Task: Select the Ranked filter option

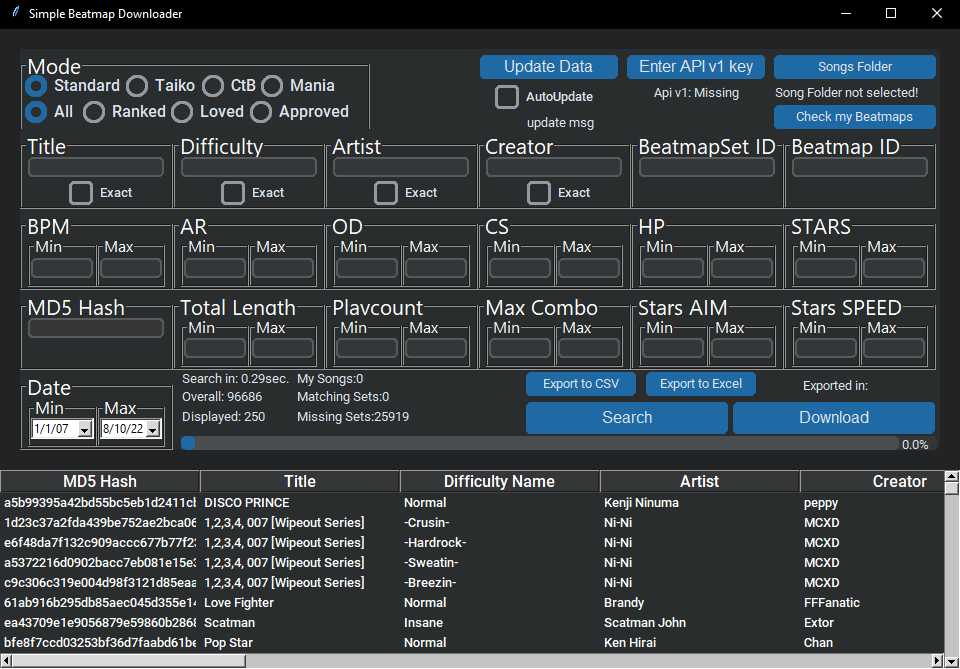Action: pyautogui.click(x=94, y=112)
